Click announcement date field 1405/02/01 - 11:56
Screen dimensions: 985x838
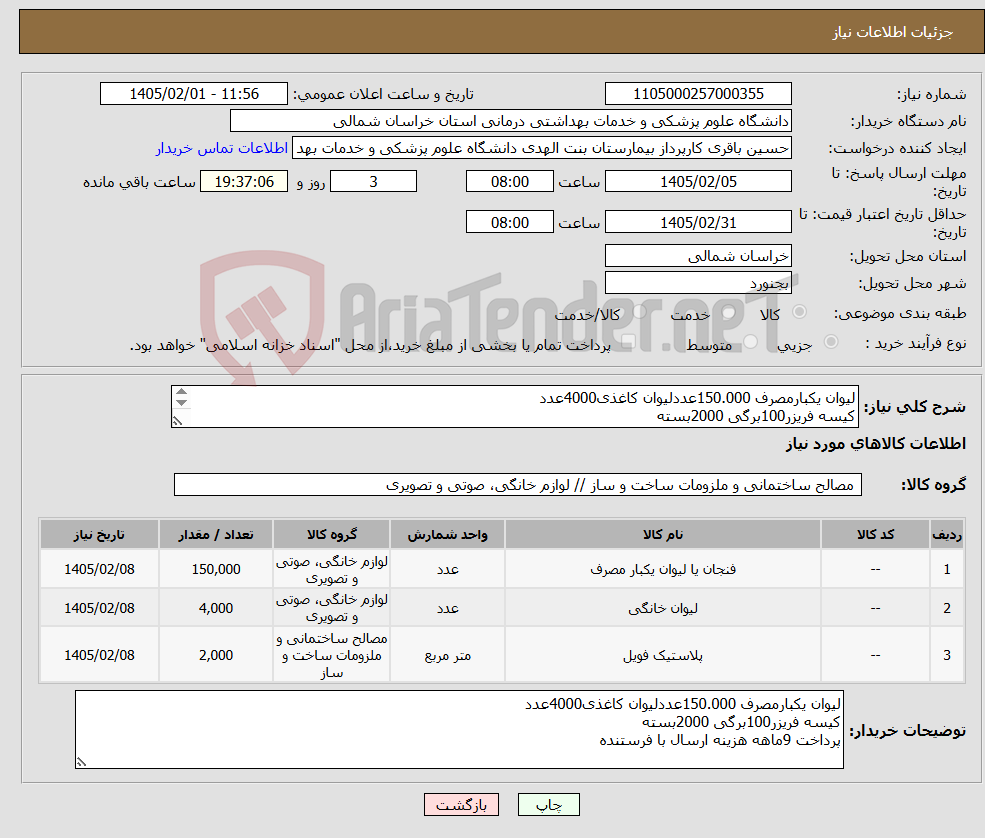click(x=193, y=94)
